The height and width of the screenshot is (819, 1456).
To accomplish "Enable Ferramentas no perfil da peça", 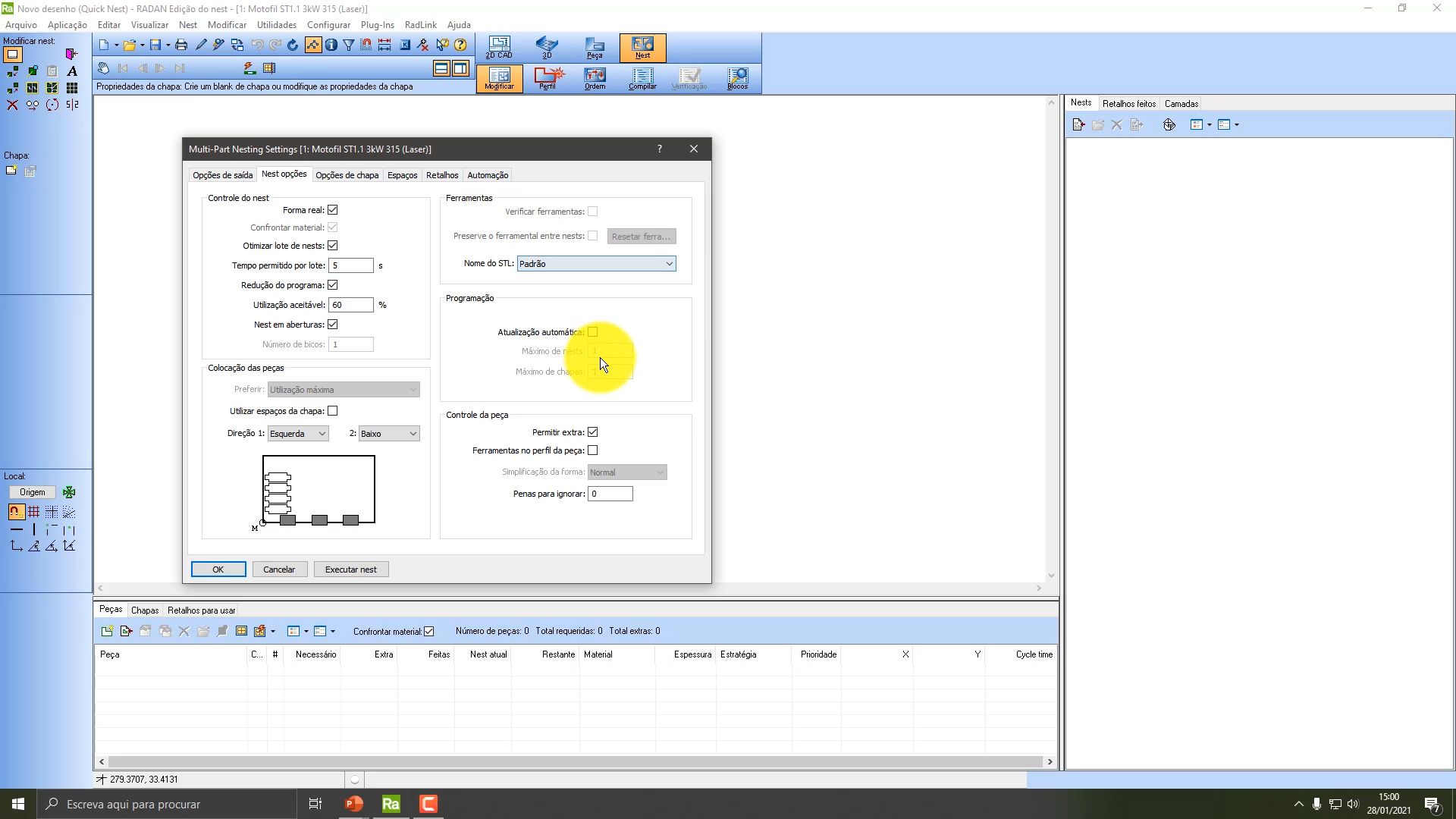I will click(592, 450).
